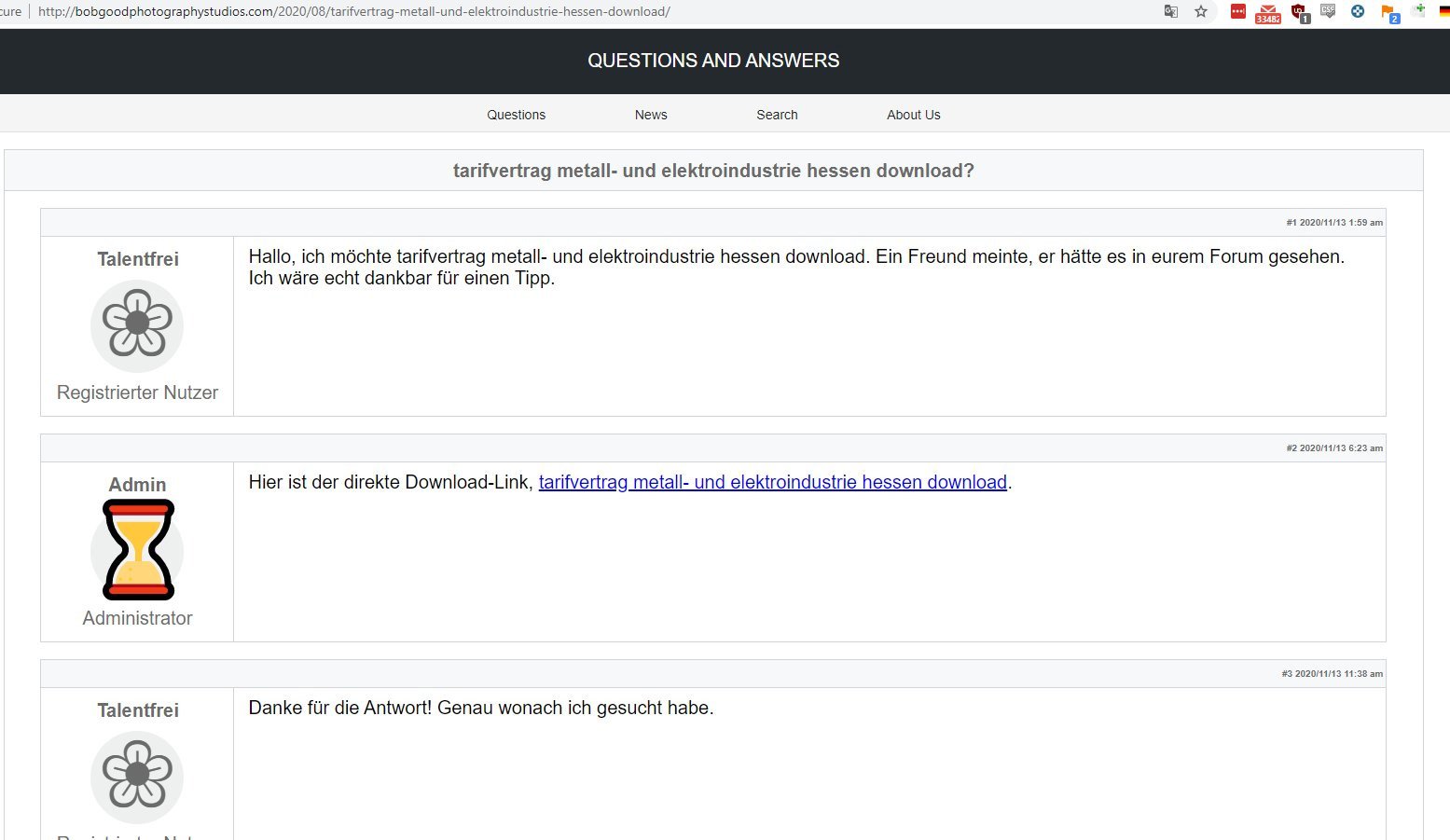Go to the News navigation item
1450x840 pixels.
click(x=651, y=115)
